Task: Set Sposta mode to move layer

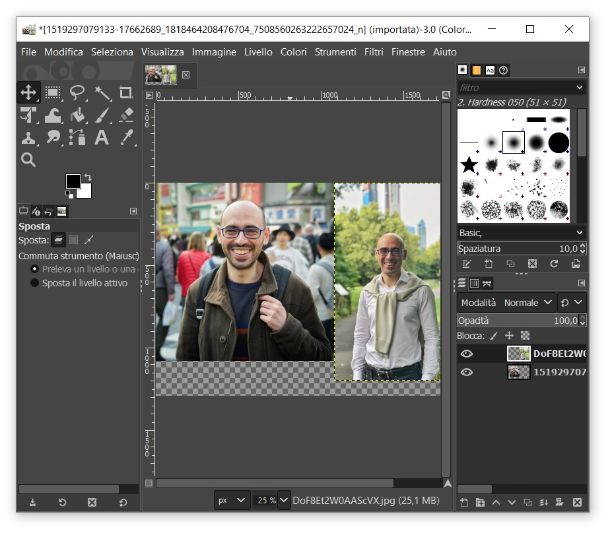Action: click(x=58, y=240)
